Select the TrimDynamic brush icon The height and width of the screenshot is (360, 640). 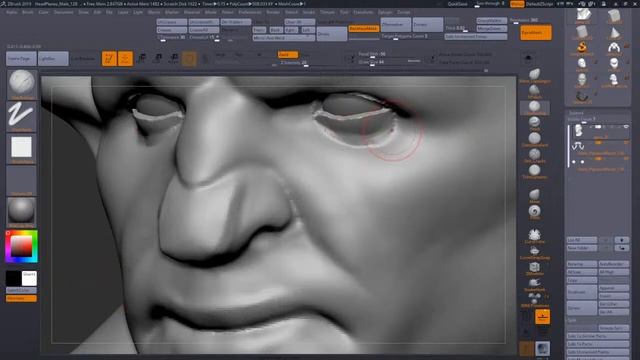(534, 171)
